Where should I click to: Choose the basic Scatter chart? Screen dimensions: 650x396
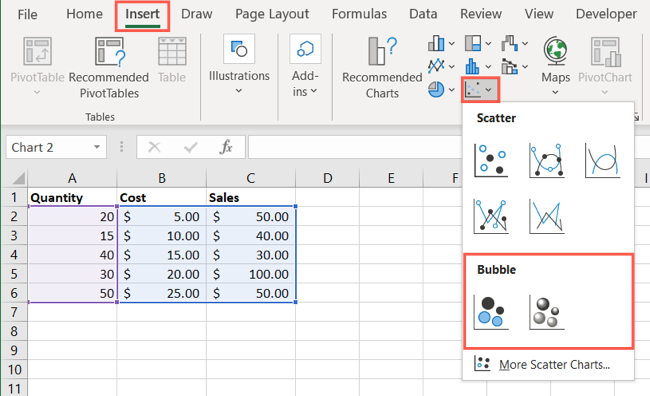pos(491,160)
